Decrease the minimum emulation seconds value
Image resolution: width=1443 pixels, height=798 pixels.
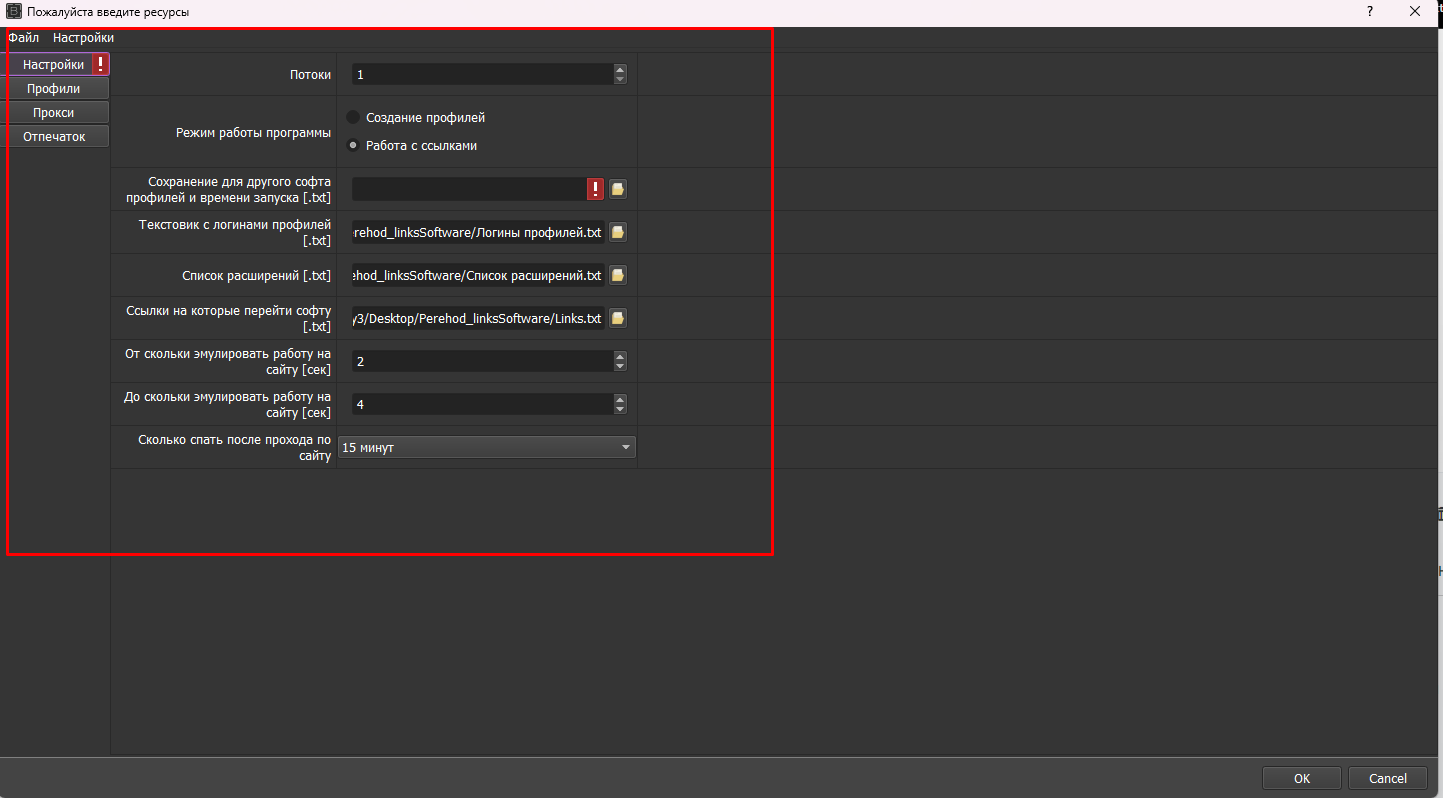[x=620, y=366]
